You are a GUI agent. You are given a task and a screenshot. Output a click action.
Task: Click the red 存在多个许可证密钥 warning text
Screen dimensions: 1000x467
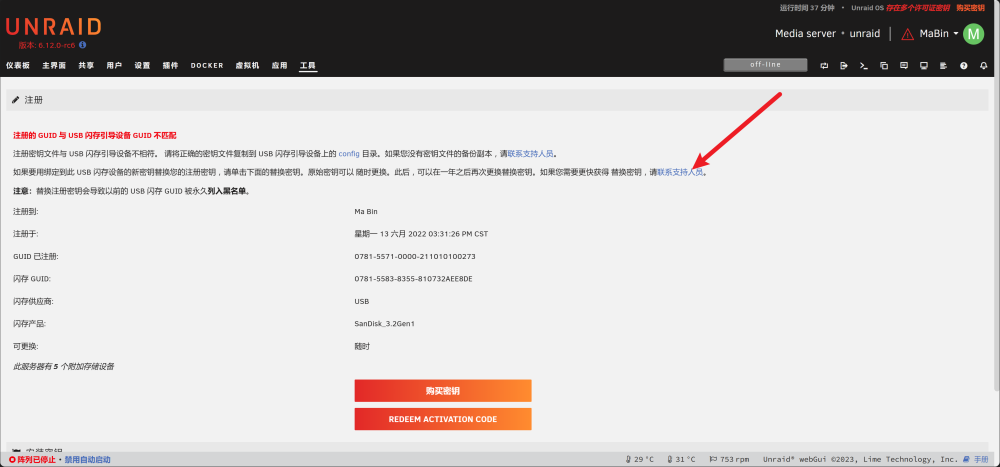click(917, 8)
